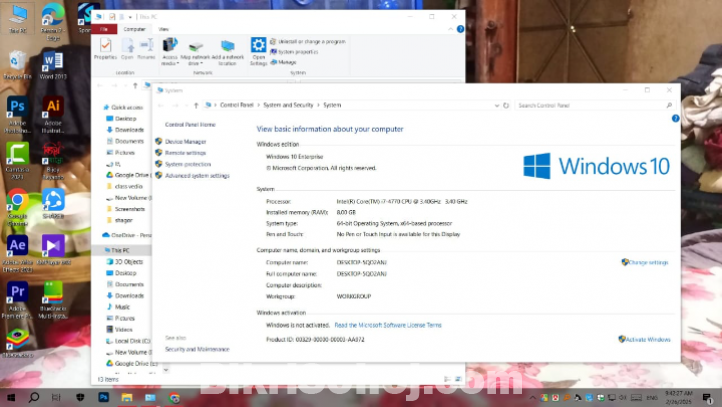
Task: Select Adobe After Effects desktop shortcut
Action: click(17, 253)
